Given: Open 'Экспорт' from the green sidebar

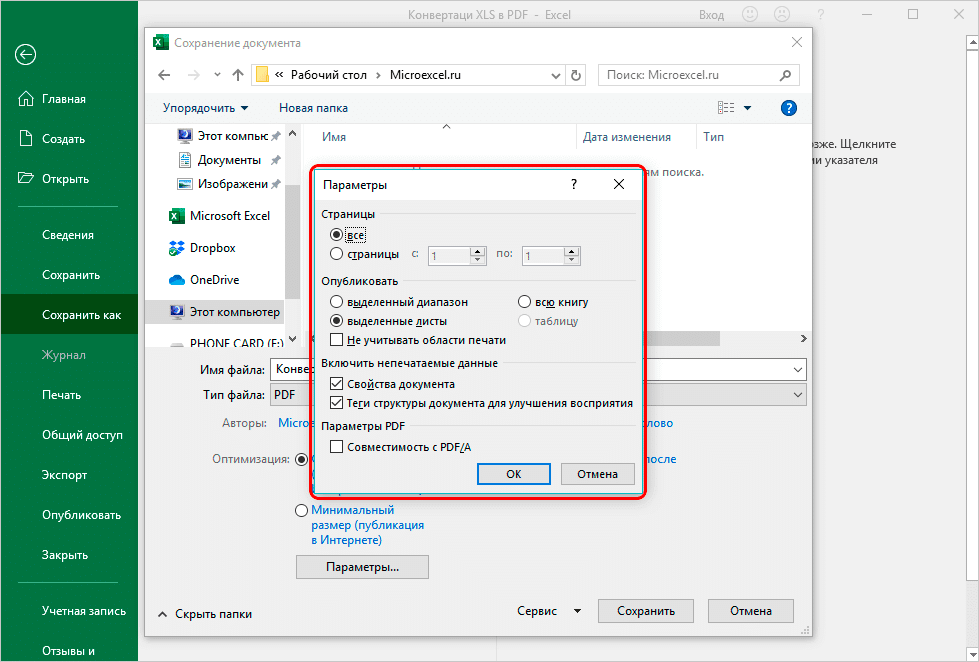Looking at the screenshot, I should 65,474.
